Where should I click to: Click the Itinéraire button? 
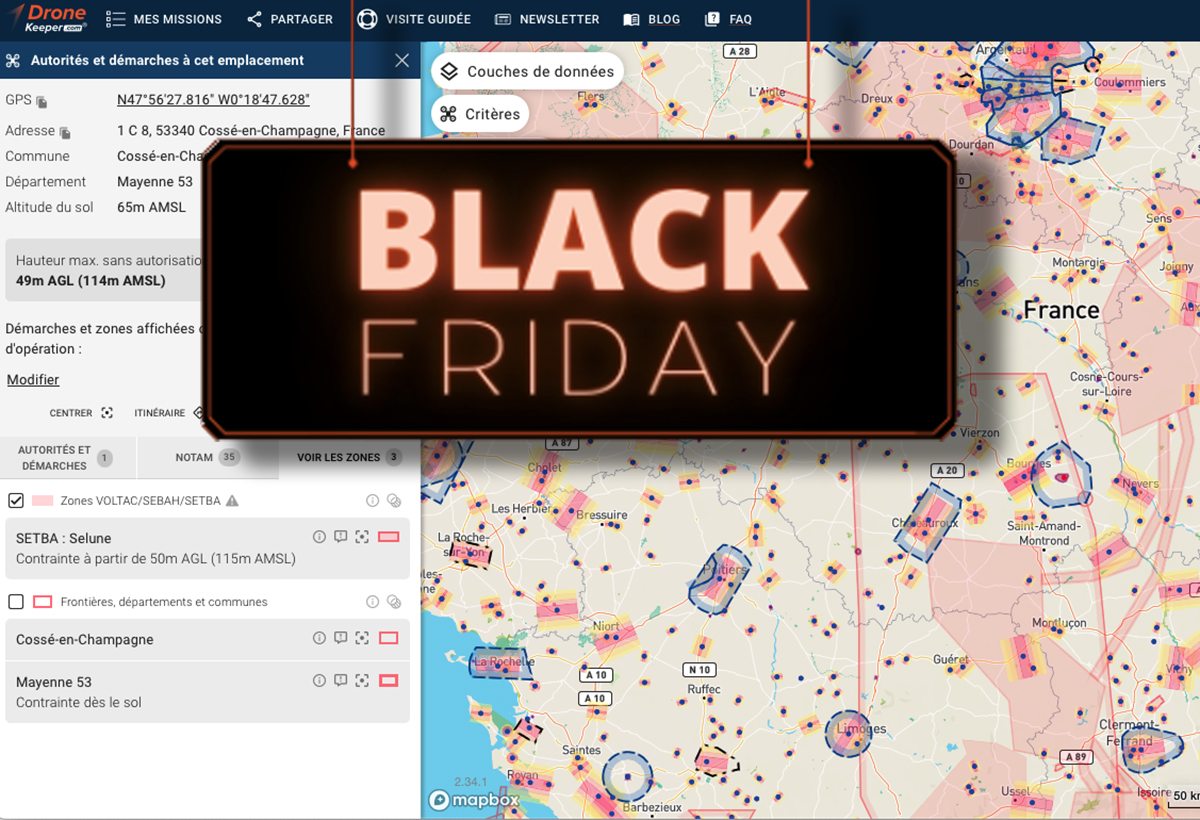[168, 413]
